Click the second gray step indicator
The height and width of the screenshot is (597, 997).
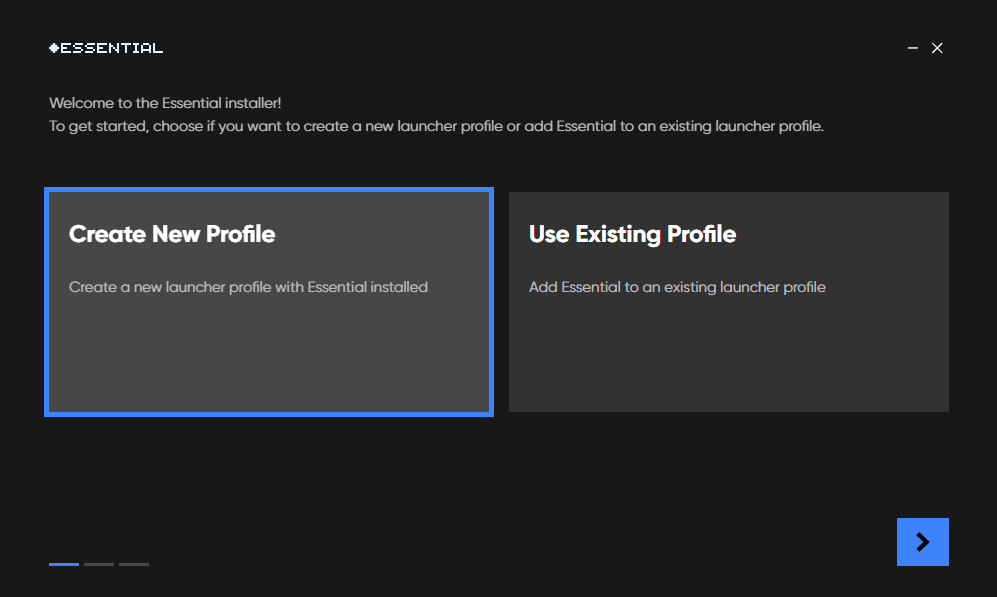pyautogui.click(x=99, y=564)
